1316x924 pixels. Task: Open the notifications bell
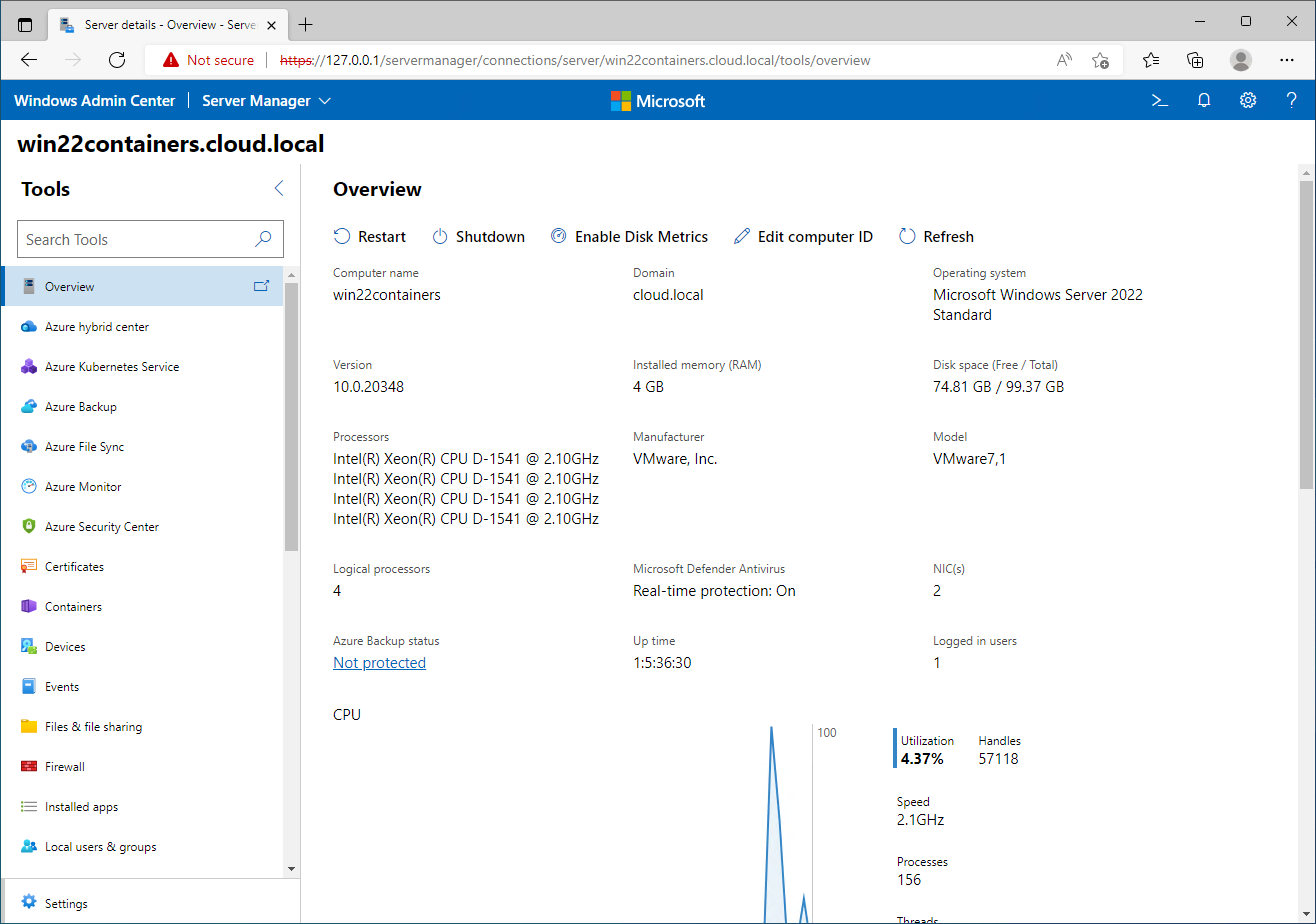pos(1204,100)
